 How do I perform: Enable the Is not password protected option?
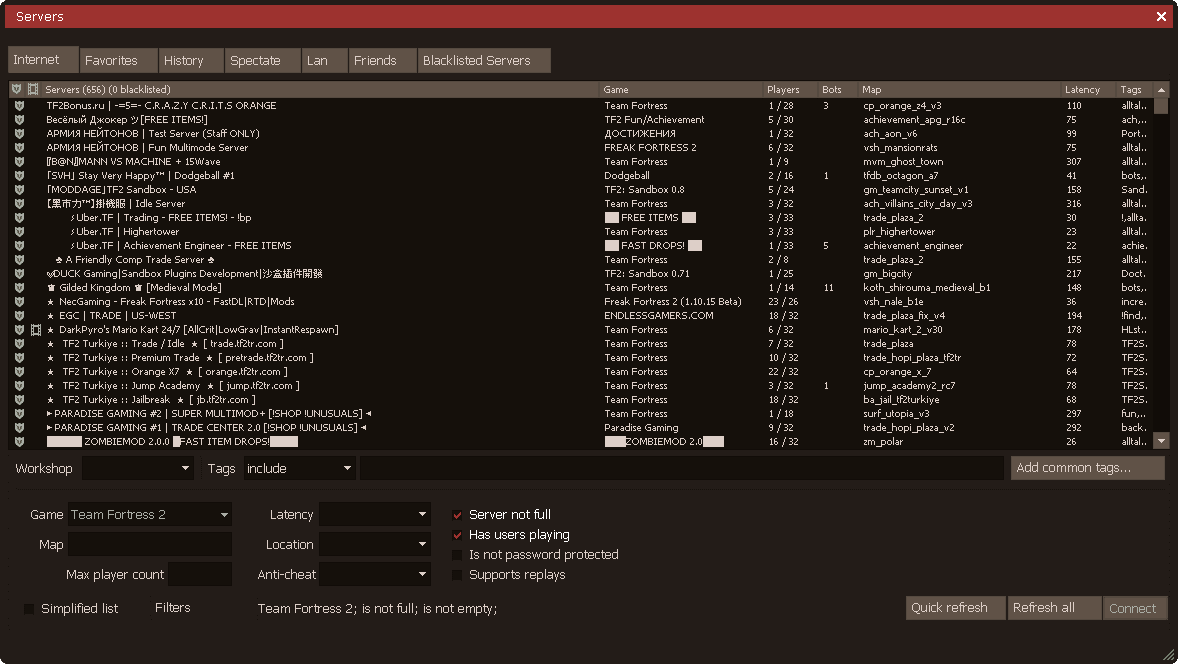click(458, 555)
